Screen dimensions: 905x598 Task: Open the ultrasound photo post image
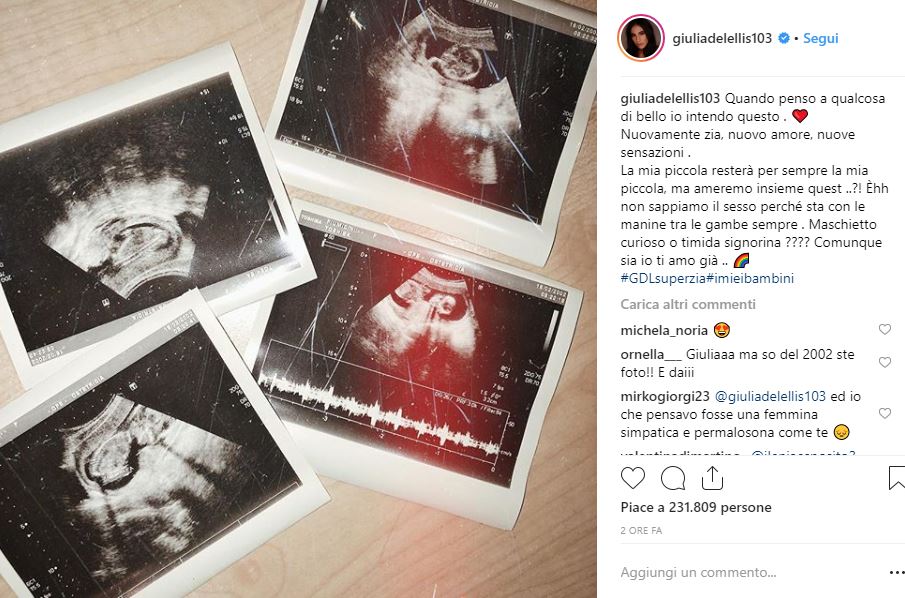click(x=298, y=299)
